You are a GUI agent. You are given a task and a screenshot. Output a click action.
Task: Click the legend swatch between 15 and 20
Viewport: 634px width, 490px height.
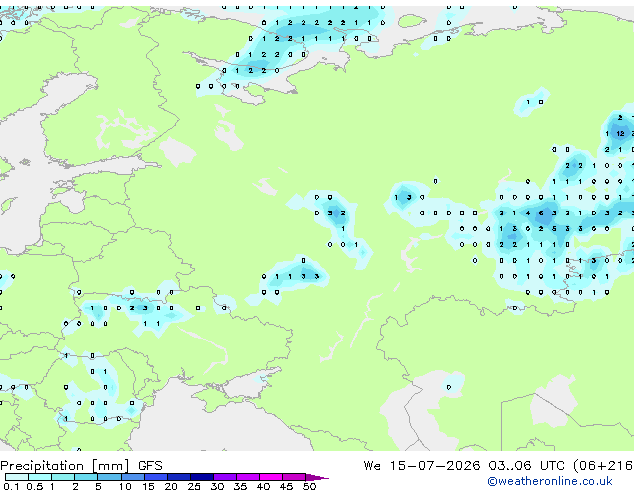point(156,477)
